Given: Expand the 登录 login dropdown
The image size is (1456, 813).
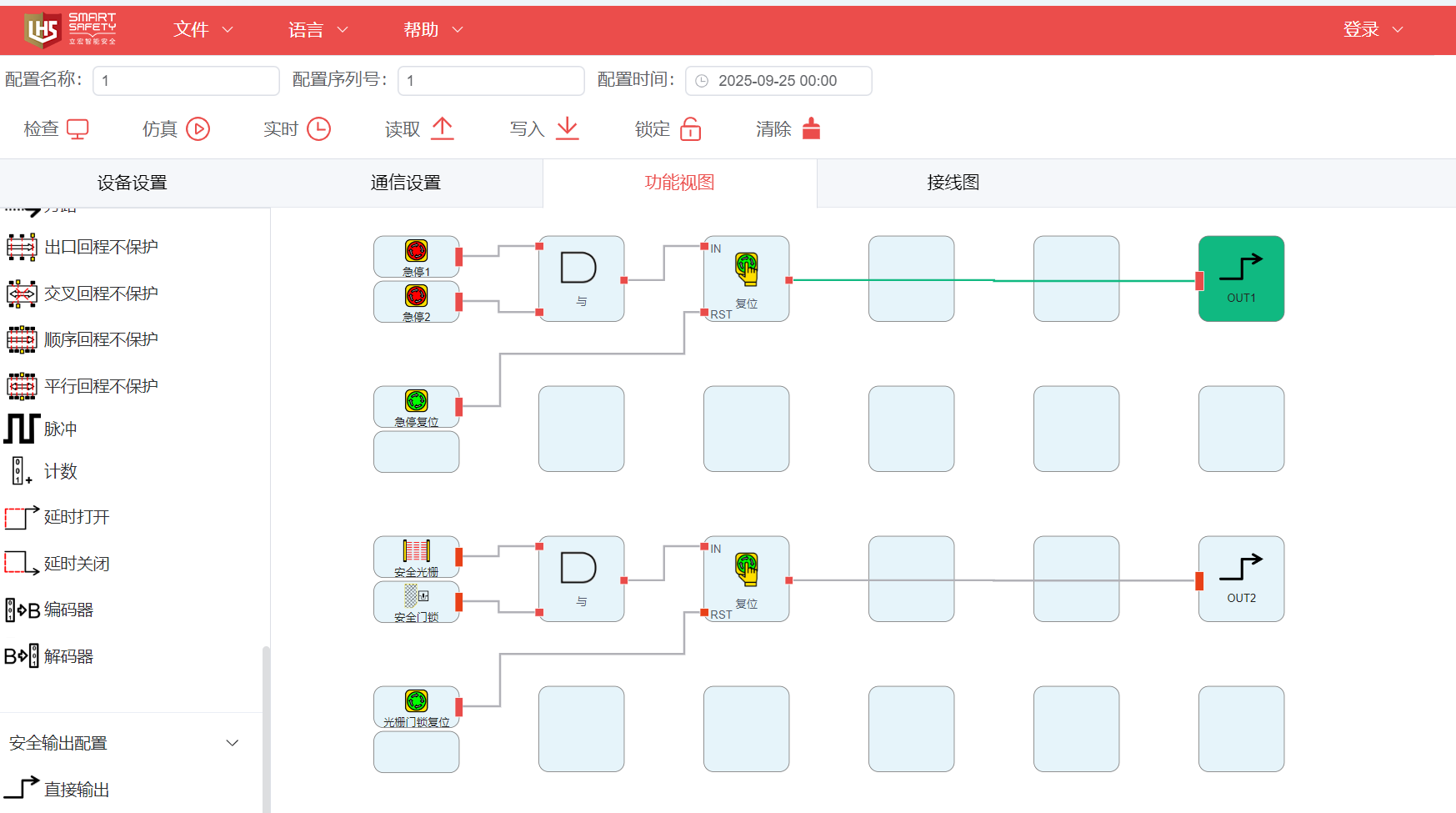Looking at the screenshot, I should [x=1373, y=30].
